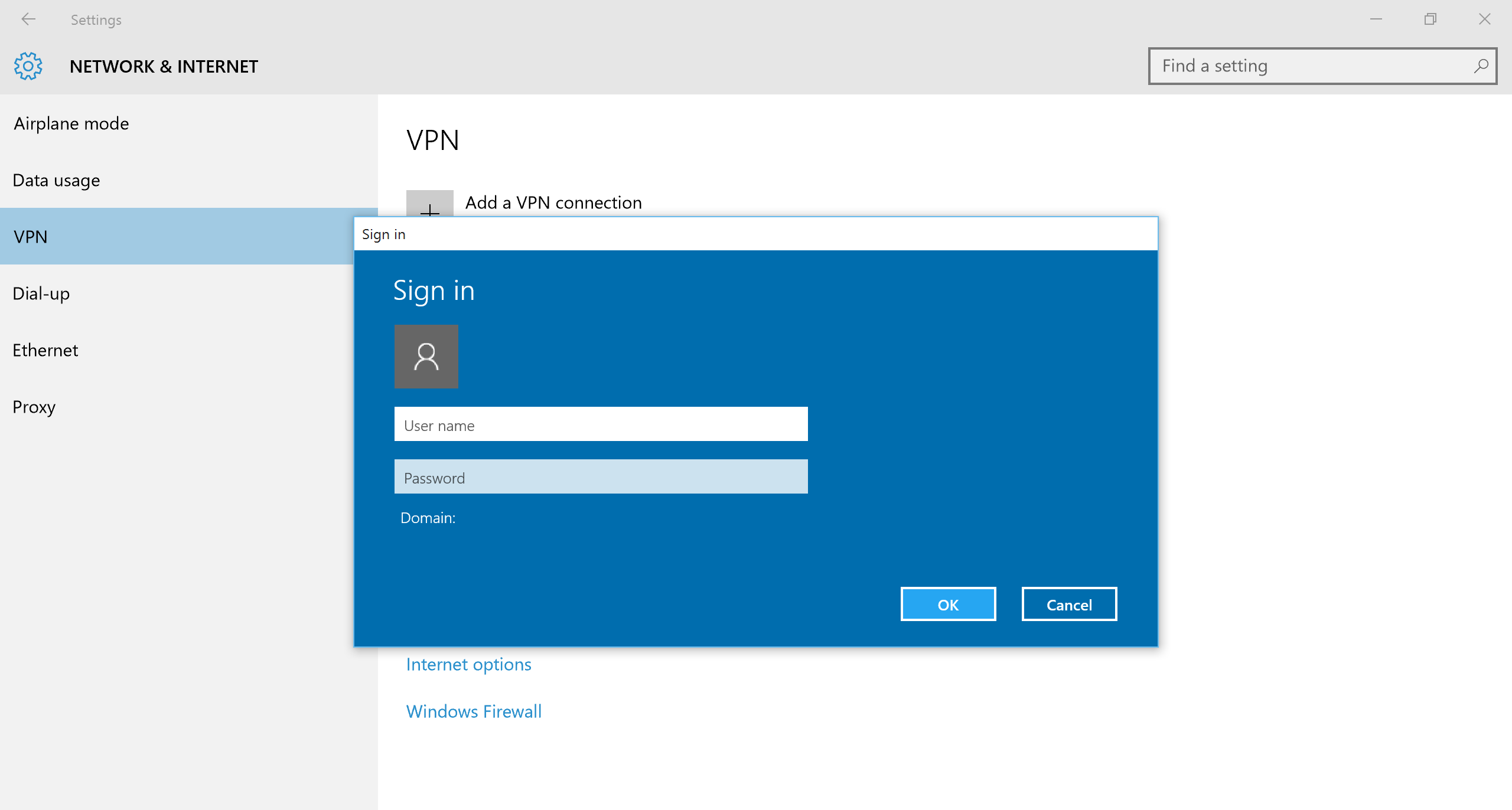Image resolution: width=1512 pixels, height=810 pixels.
Task: Click the back arrow in Settings
Action: point(28,19)
